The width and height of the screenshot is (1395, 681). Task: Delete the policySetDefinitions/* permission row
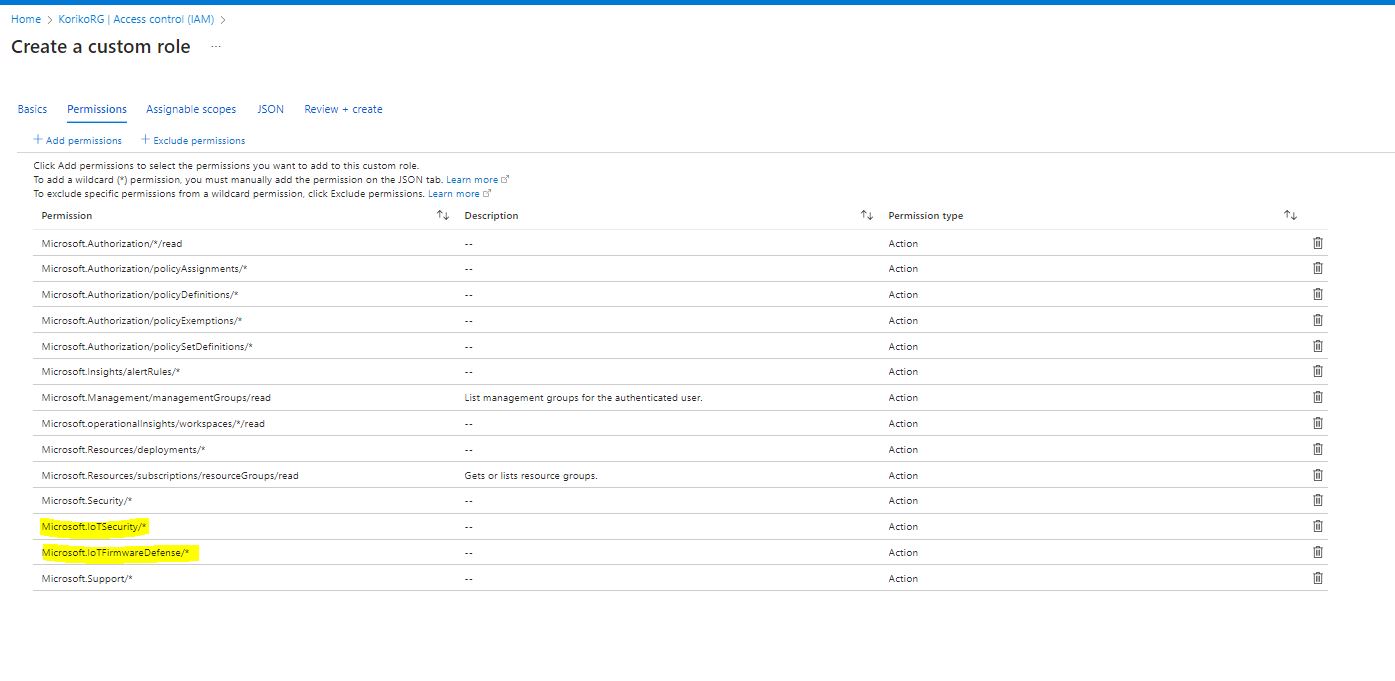(x=1317, y=346)
